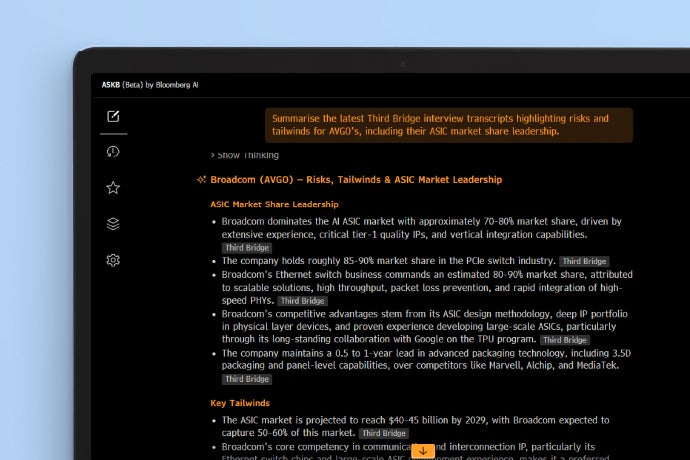Click sparkle icon beside Broadcom heading
This screenshot has width=690, height=460.
202,180
